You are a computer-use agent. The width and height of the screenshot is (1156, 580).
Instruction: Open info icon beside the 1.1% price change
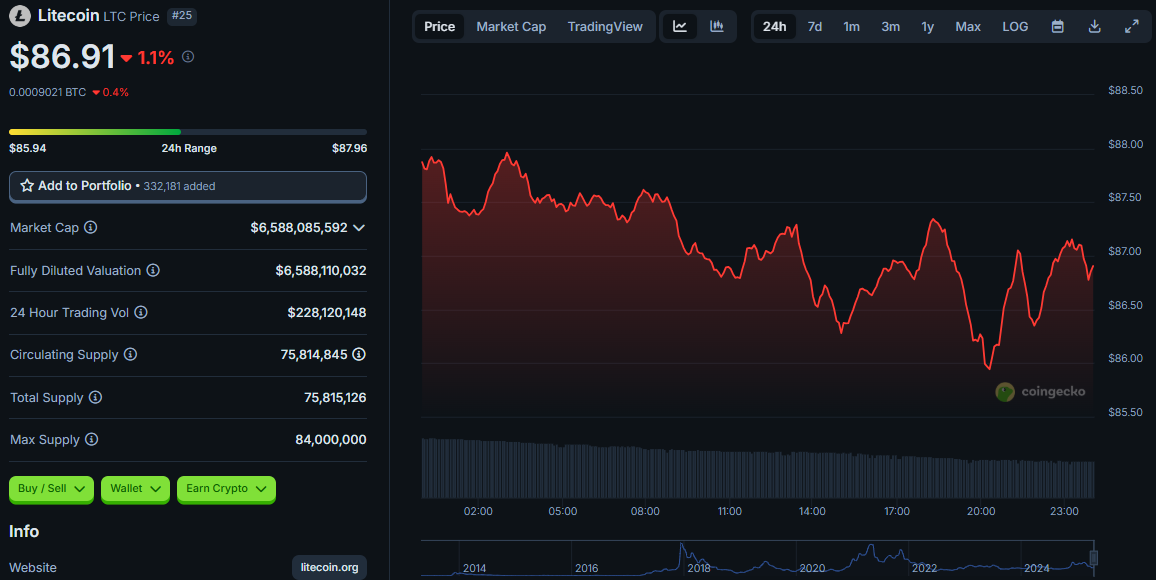188,57
